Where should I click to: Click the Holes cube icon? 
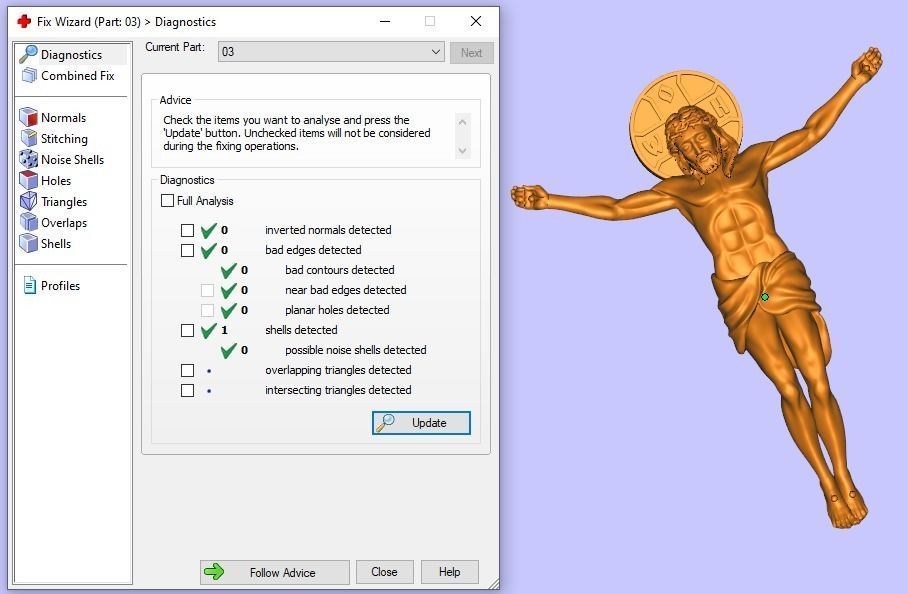(x=28, y=181)
